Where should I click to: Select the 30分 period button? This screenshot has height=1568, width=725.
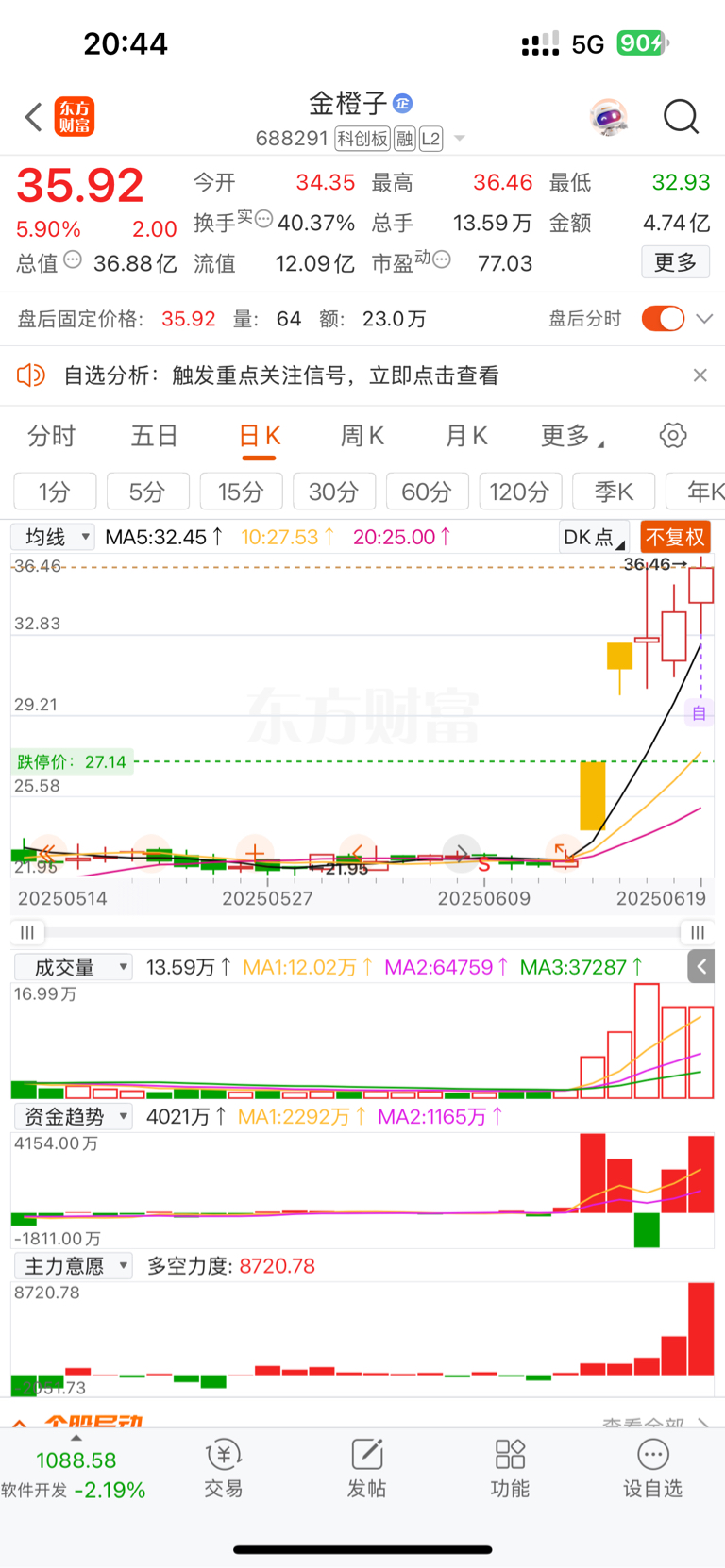coord(334,492)
